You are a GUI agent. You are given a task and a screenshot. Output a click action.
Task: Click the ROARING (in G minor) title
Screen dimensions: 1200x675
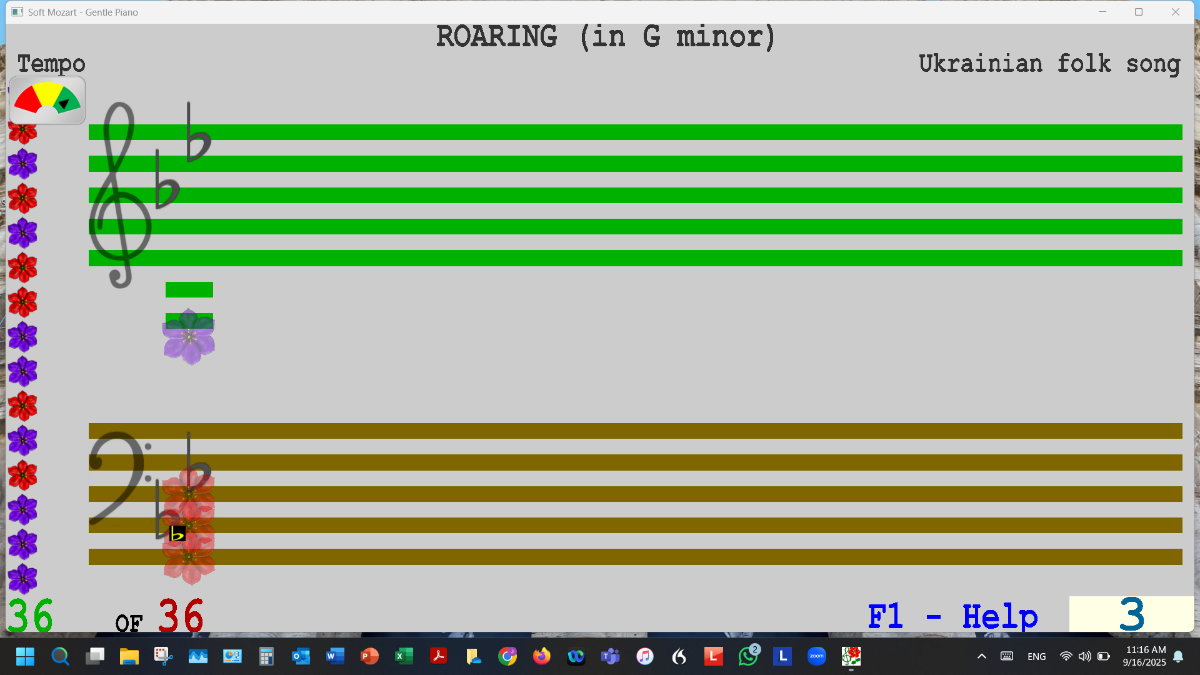pyautogui.click(x=606, y=37)
